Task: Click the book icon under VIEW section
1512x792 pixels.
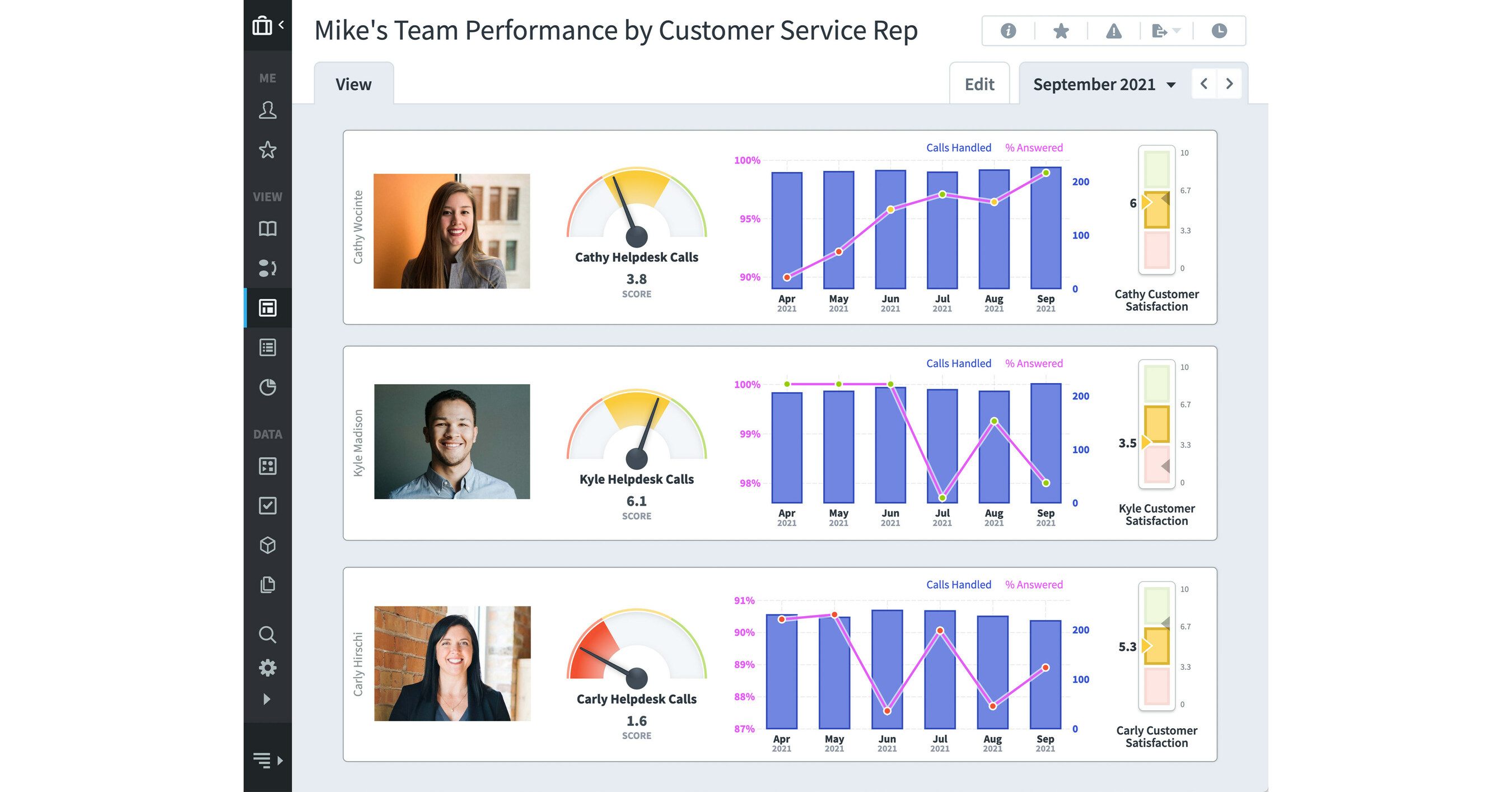Action: (x=268, y=229)
